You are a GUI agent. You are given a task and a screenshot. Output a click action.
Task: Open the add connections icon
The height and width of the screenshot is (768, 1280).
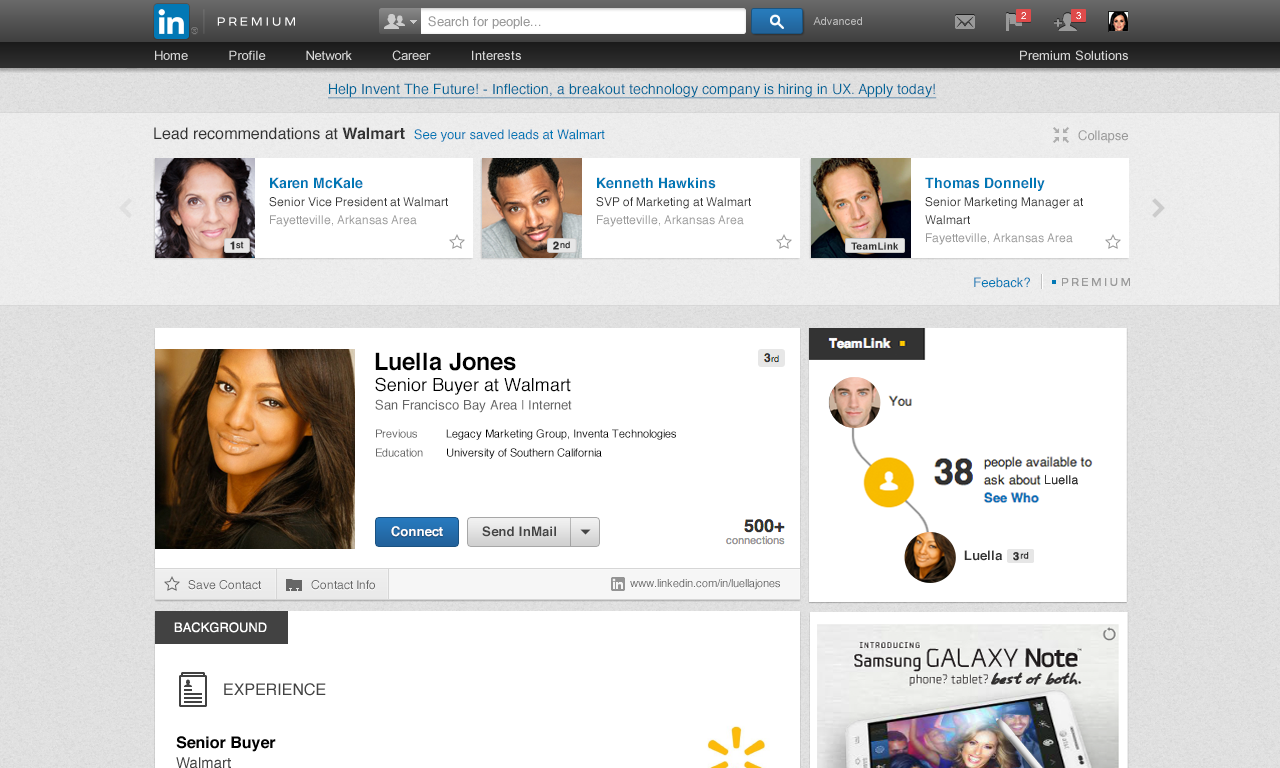coord(1066,22)
